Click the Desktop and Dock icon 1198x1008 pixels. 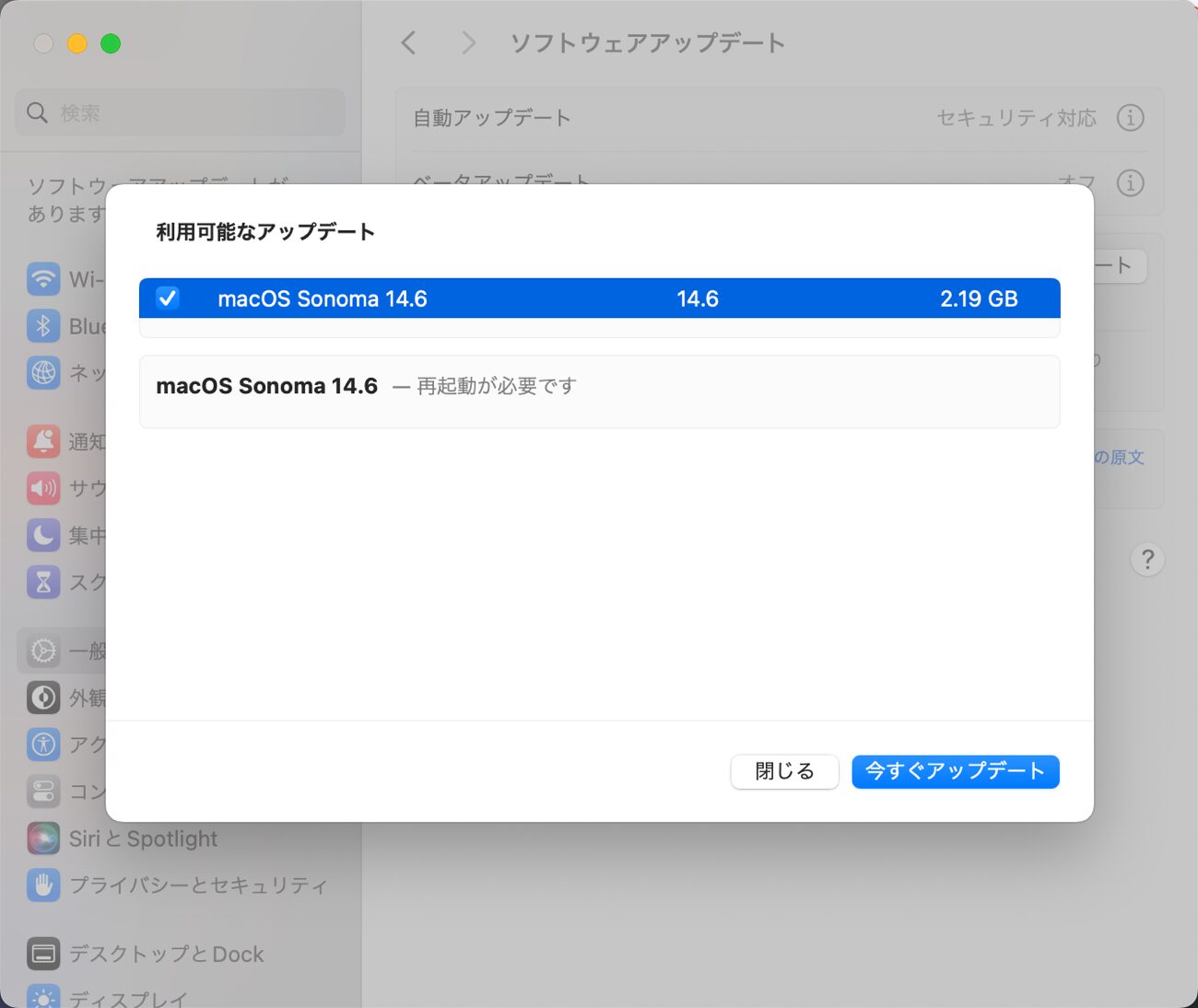pos(43,954)
